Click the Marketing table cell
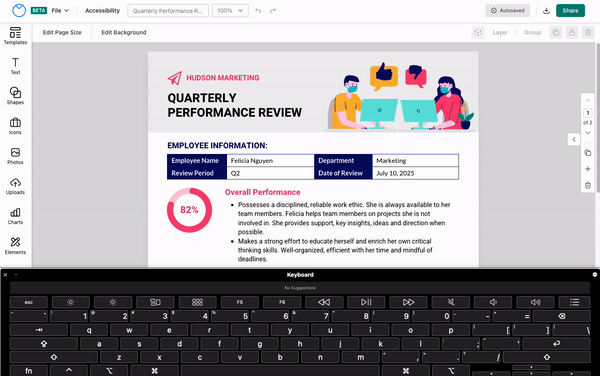 (415, 161)
